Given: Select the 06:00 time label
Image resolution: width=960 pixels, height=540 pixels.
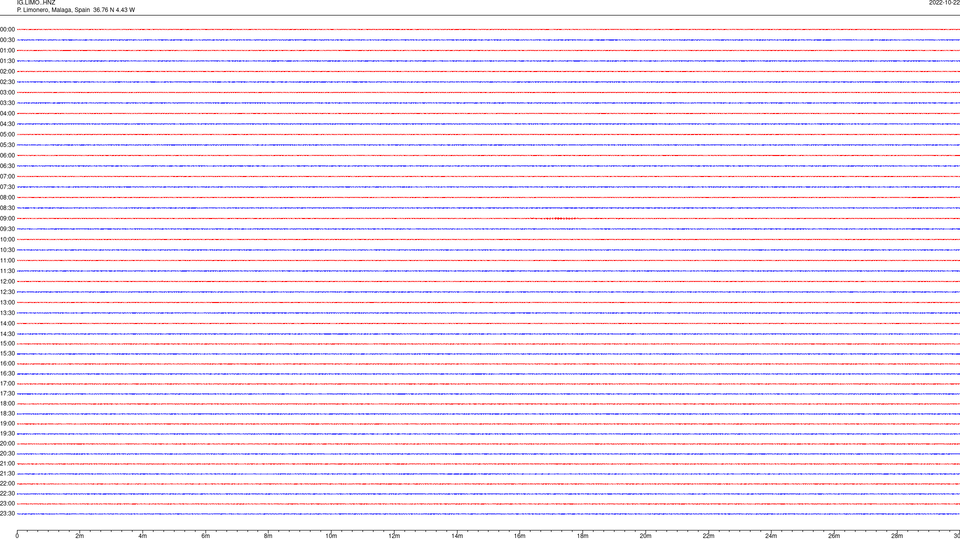Looking at the screenshot, I should (7, 156).
